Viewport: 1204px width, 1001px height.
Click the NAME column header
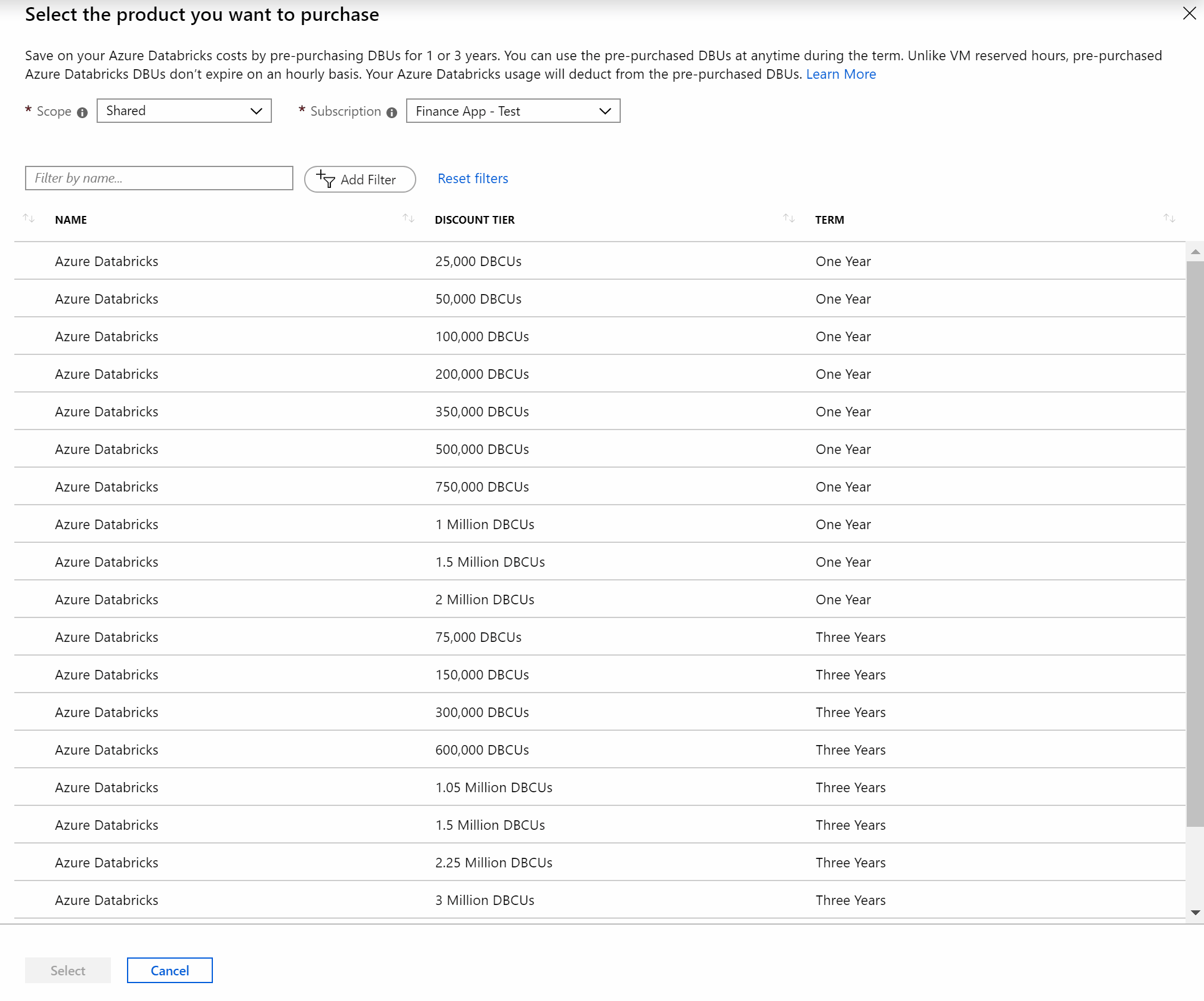71,220
